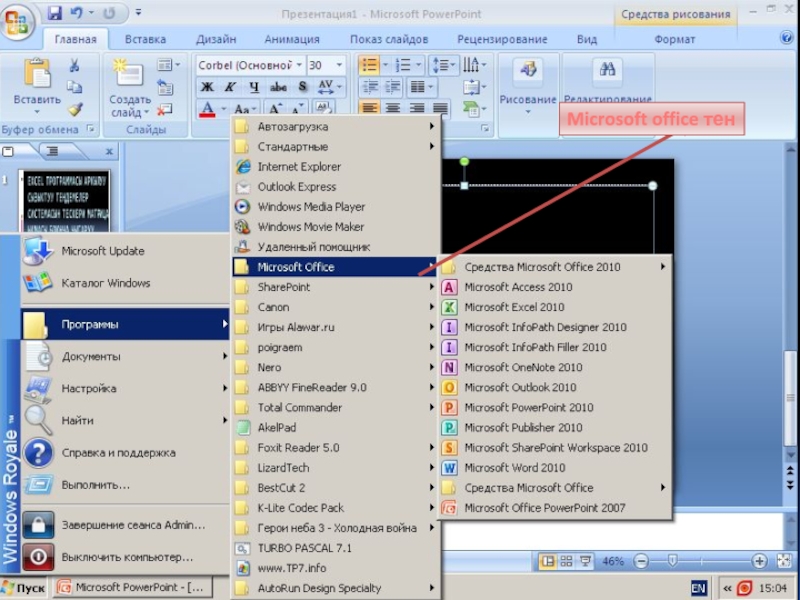Start Microsoft Access 2010

(x=518, y=287)
